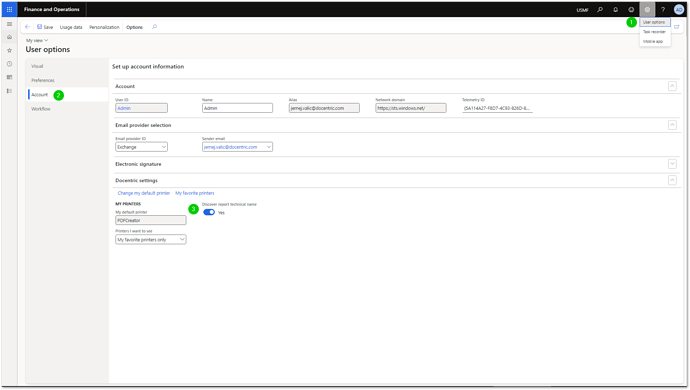Click the USMF company selector
This screenshot has height=390, width=690.
point(582,10)
